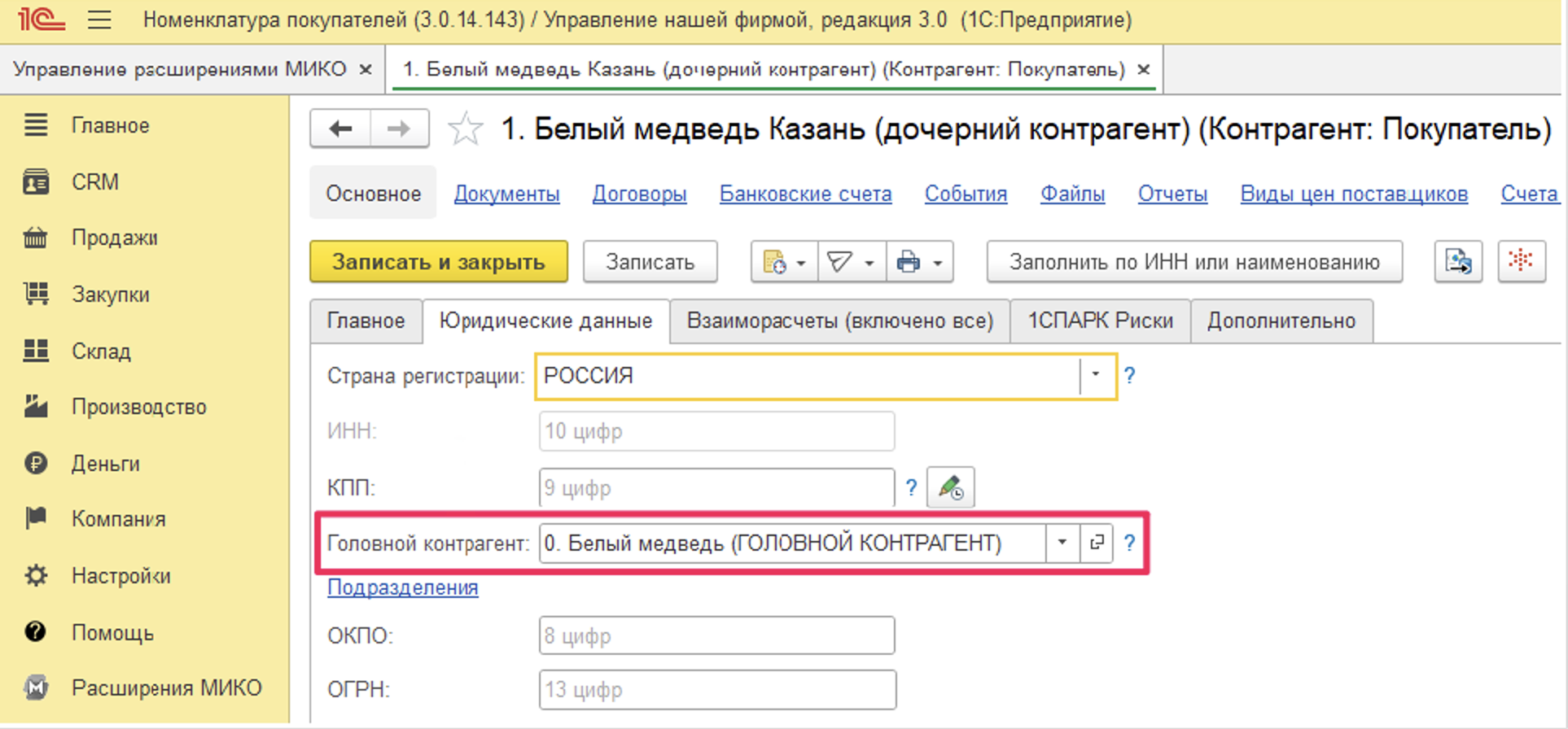The height and width of the screenshot is (729, 1568).
Task: Open the Отчеты link
Action: click(1172, 194)
